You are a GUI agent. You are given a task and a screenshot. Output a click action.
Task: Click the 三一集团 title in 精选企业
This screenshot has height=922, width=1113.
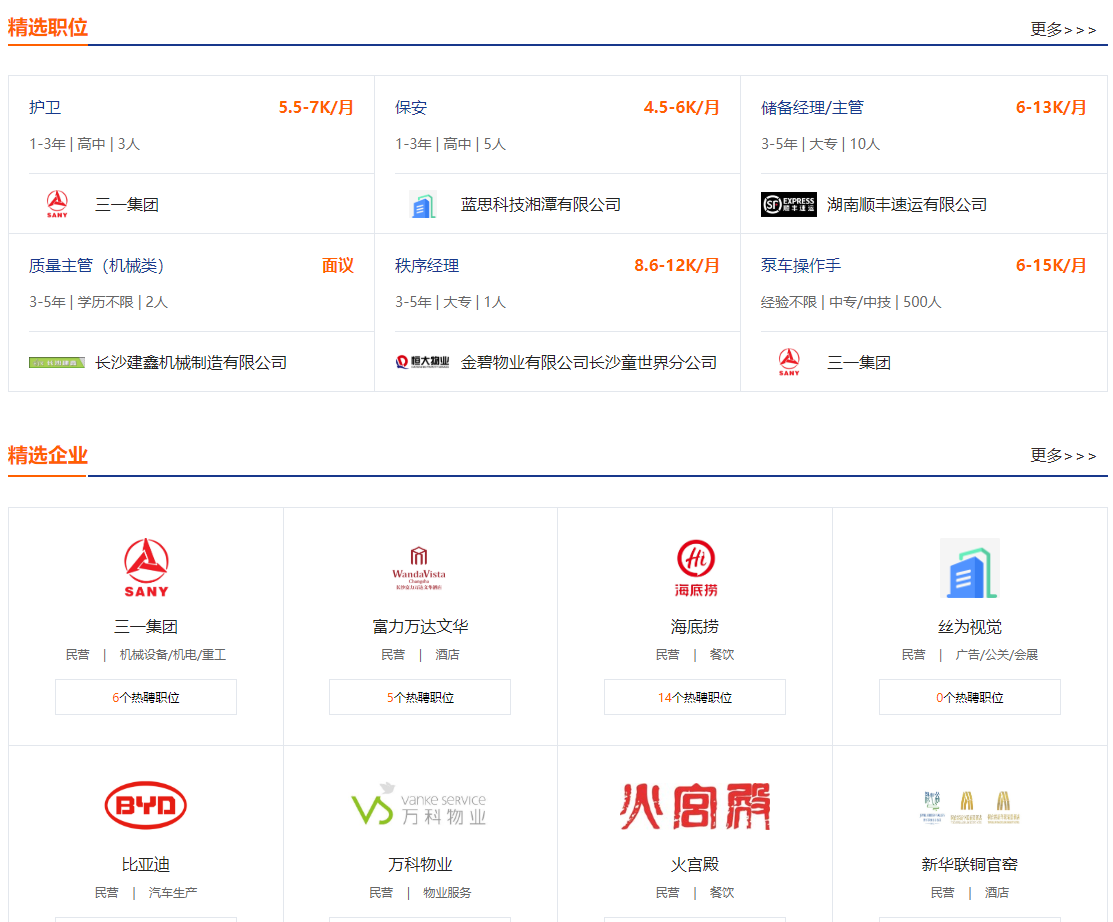(x=146, y=627)
